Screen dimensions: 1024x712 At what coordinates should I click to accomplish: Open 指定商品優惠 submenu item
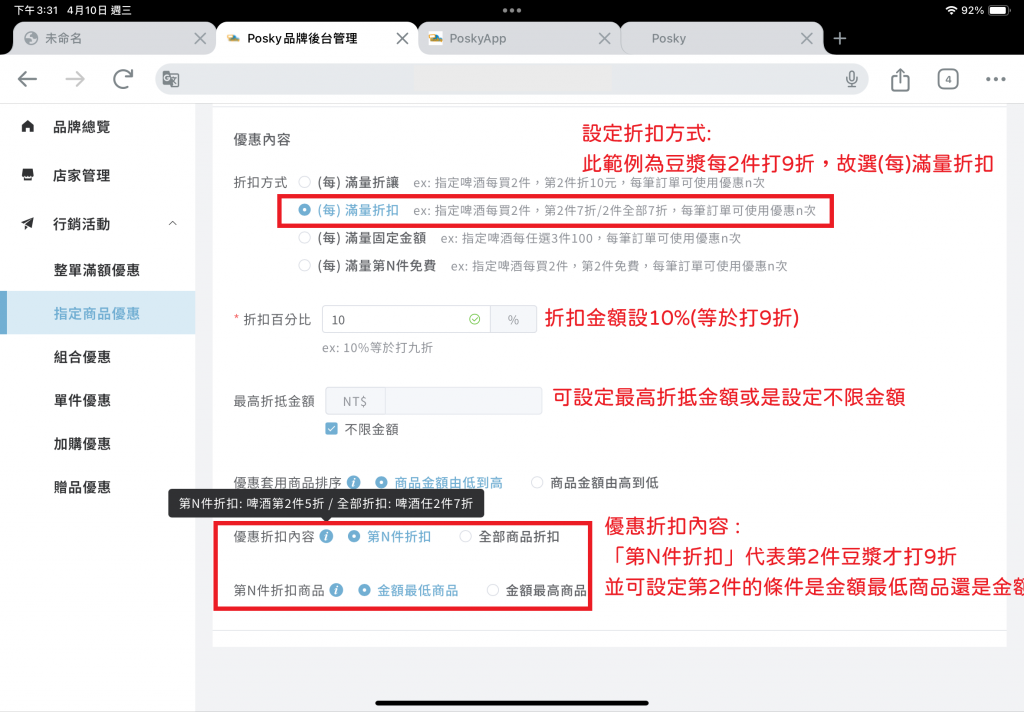point(98,313)
